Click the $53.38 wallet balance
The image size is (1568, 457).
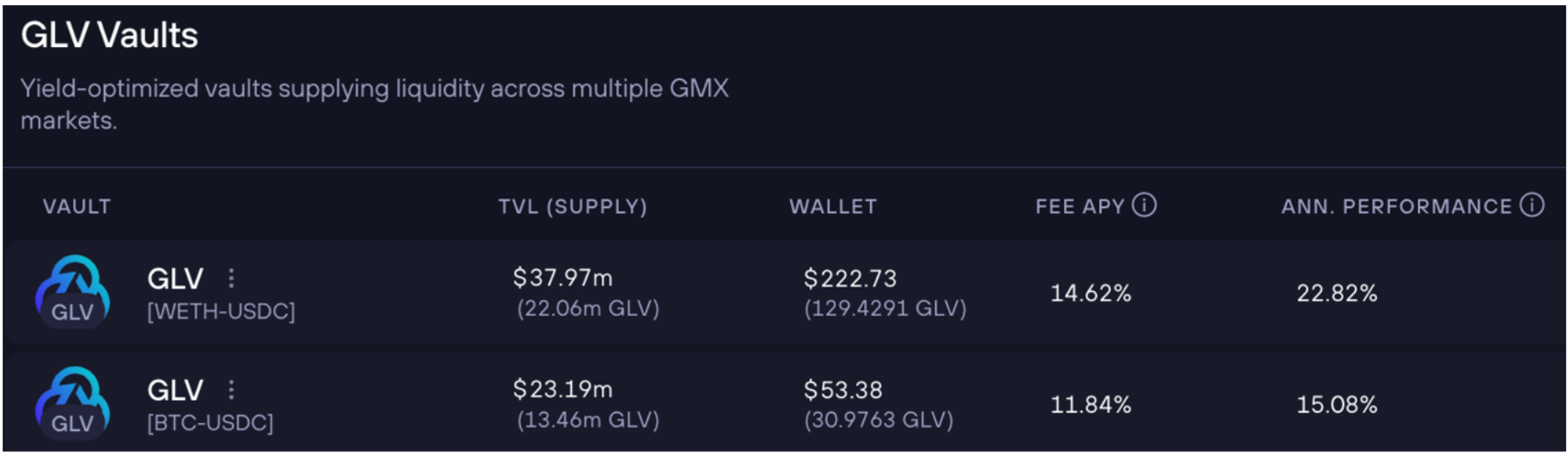842,390
